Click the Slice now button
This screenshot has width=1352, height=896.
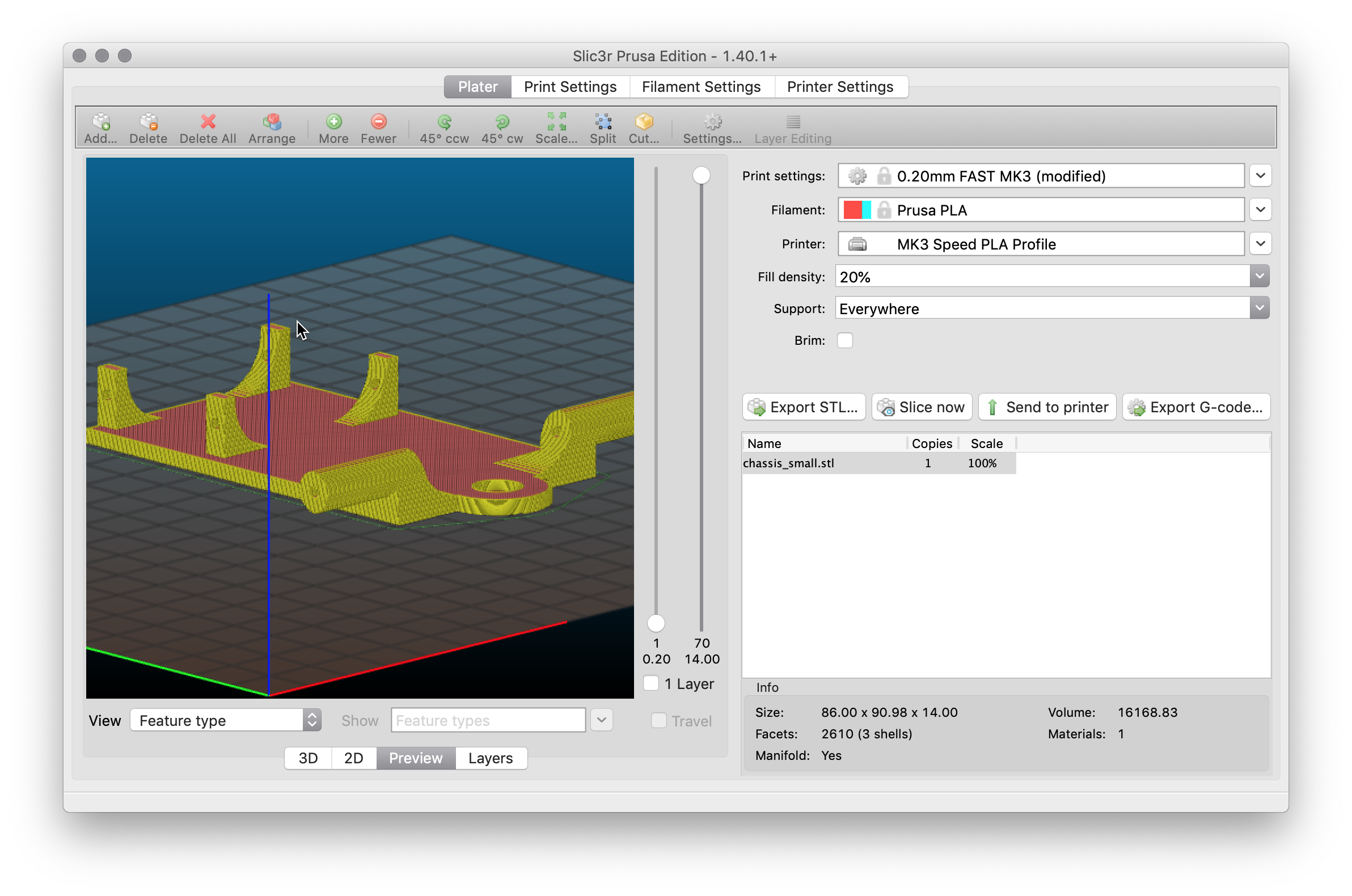pos(921,407)
